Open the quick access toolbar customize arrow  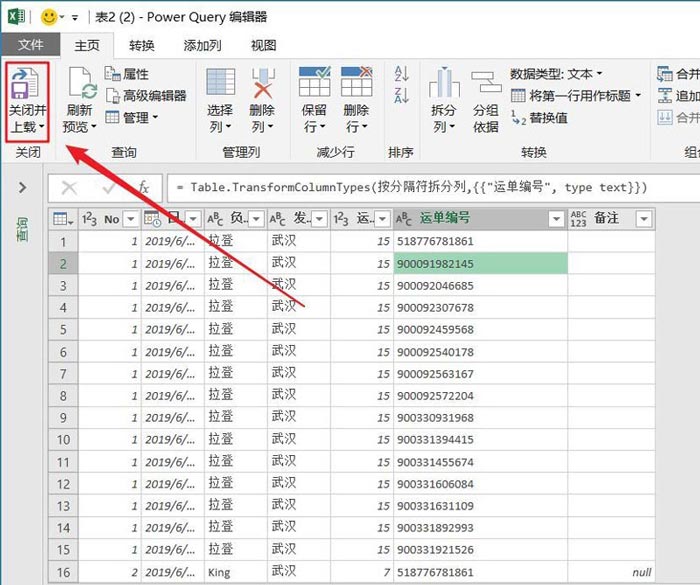tap(75, 18)
